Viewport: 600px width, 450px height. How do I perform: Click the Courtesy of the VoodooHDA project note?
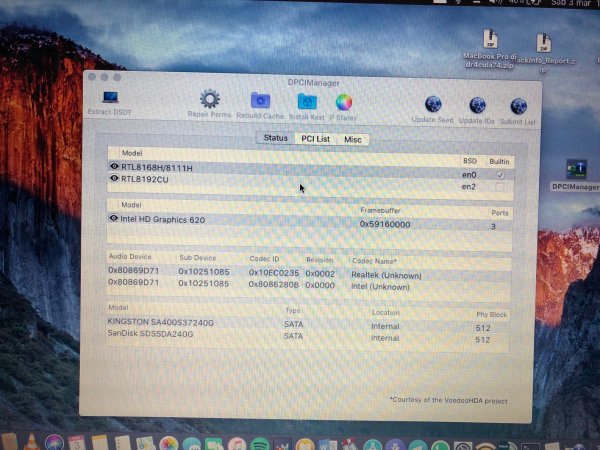pyautogui.click(x=448, y=400)
